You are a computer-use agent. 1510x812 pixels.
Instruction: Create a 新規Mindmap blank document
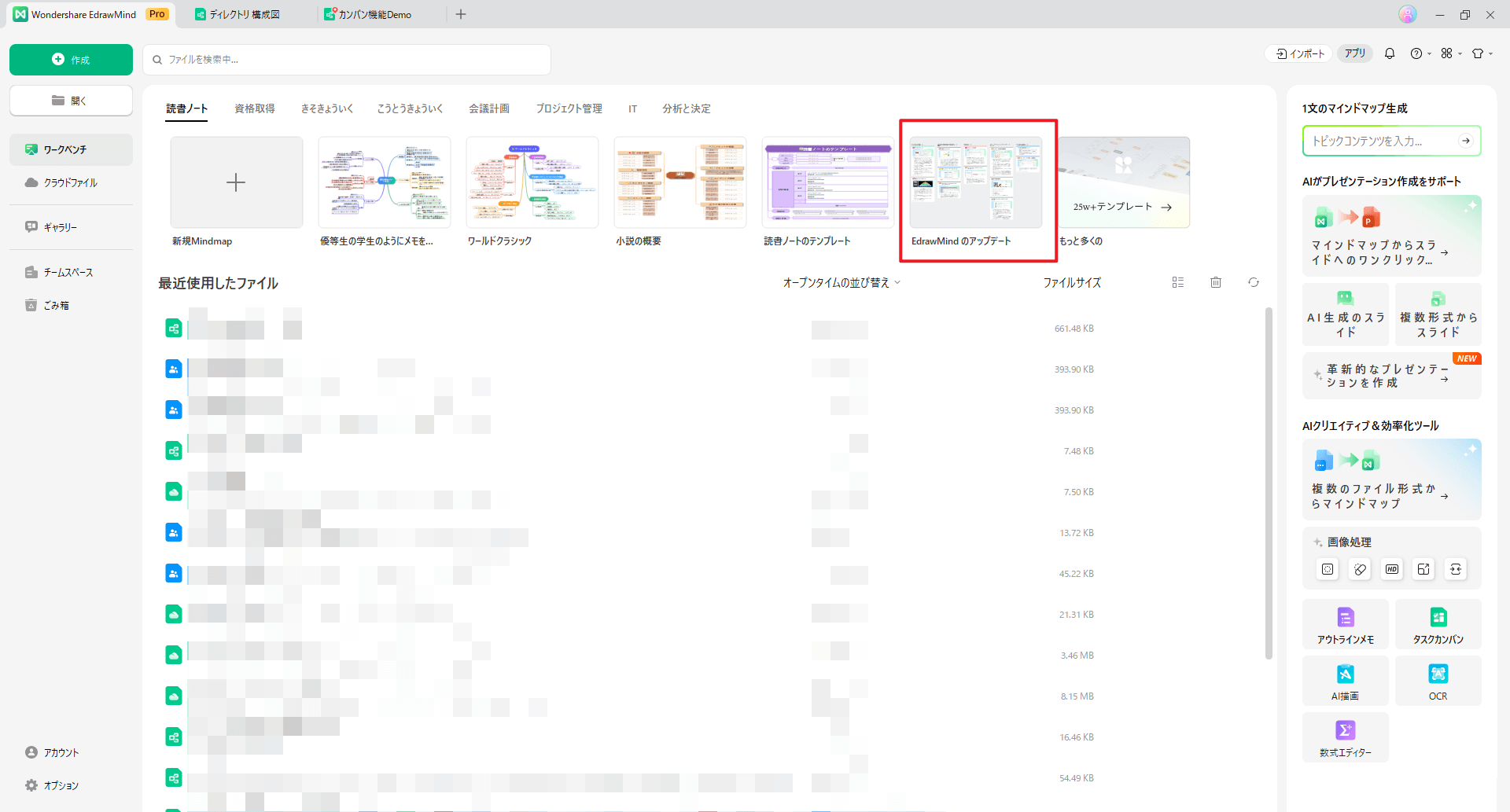pos(236,182)
